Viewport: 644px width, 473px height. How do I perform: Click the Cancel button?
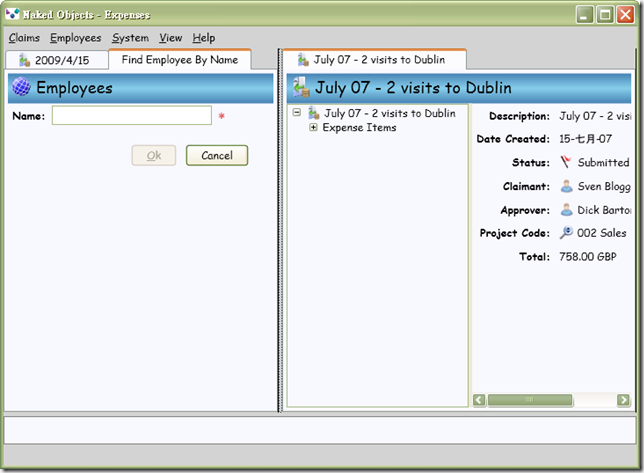pyautogui.click(x=217, y=155)
